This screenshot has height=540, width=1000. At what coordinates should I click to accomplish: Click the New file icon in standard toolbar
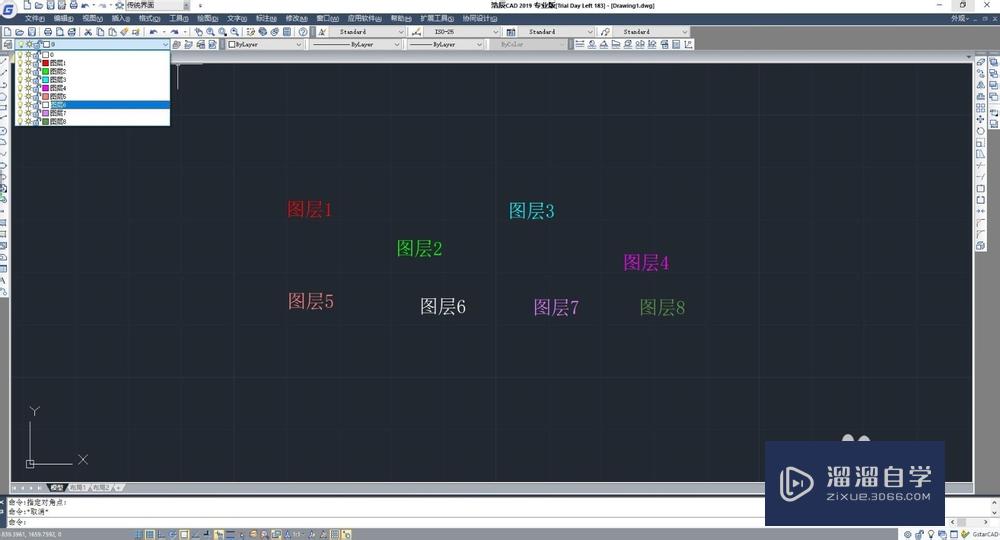point(7,31)
